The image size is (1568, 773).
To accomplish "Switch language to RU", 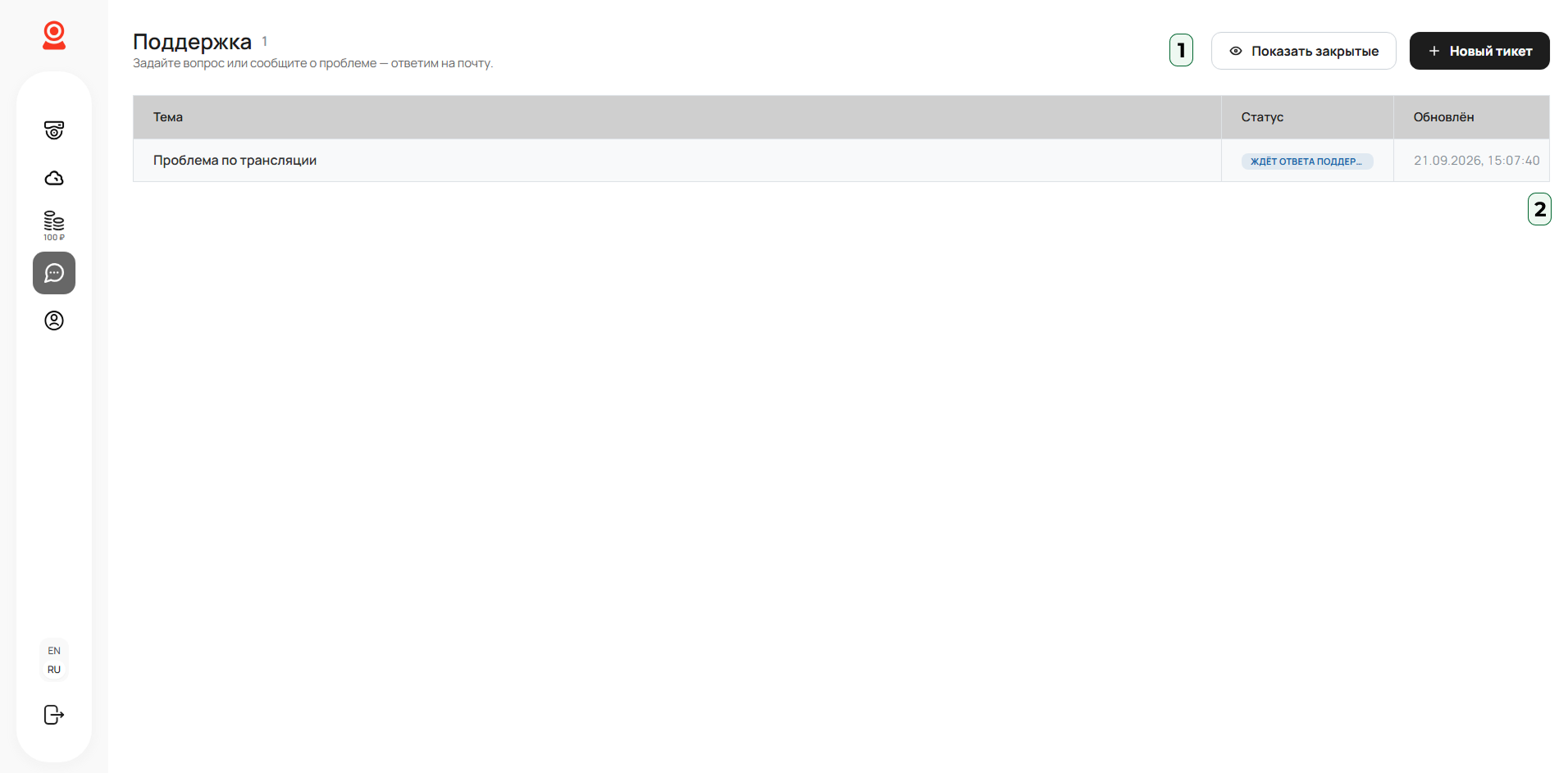I will click(x=54, y=670).
